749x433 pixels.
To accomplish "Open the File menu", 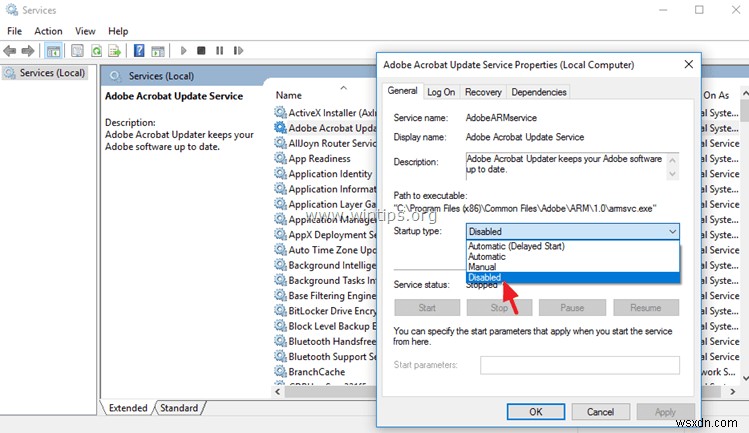I will pos(14,31).
